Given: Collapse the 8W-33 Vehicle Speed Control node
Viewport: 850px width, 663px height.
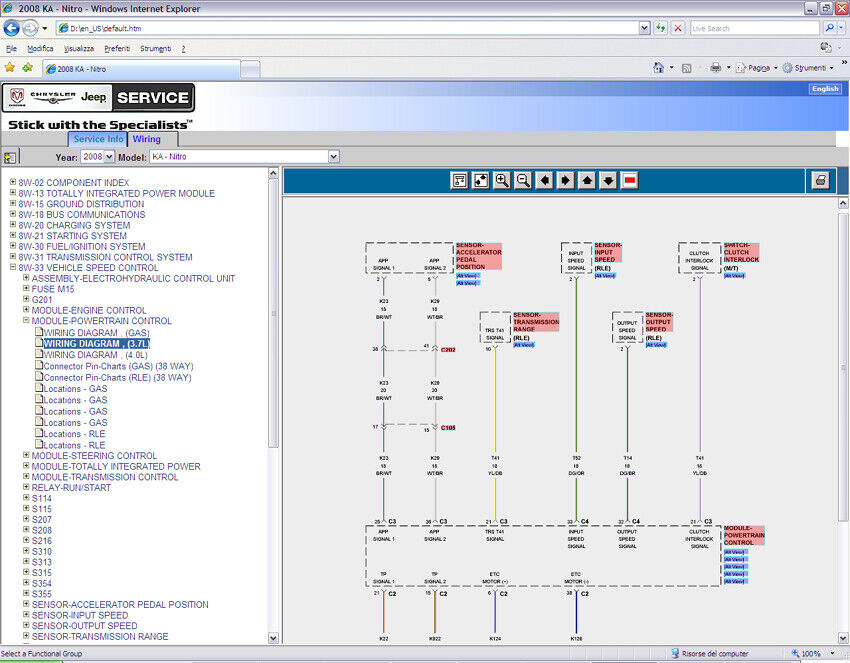Looking at the screenshot, I should pyautogui.click(x=13, y=268).
